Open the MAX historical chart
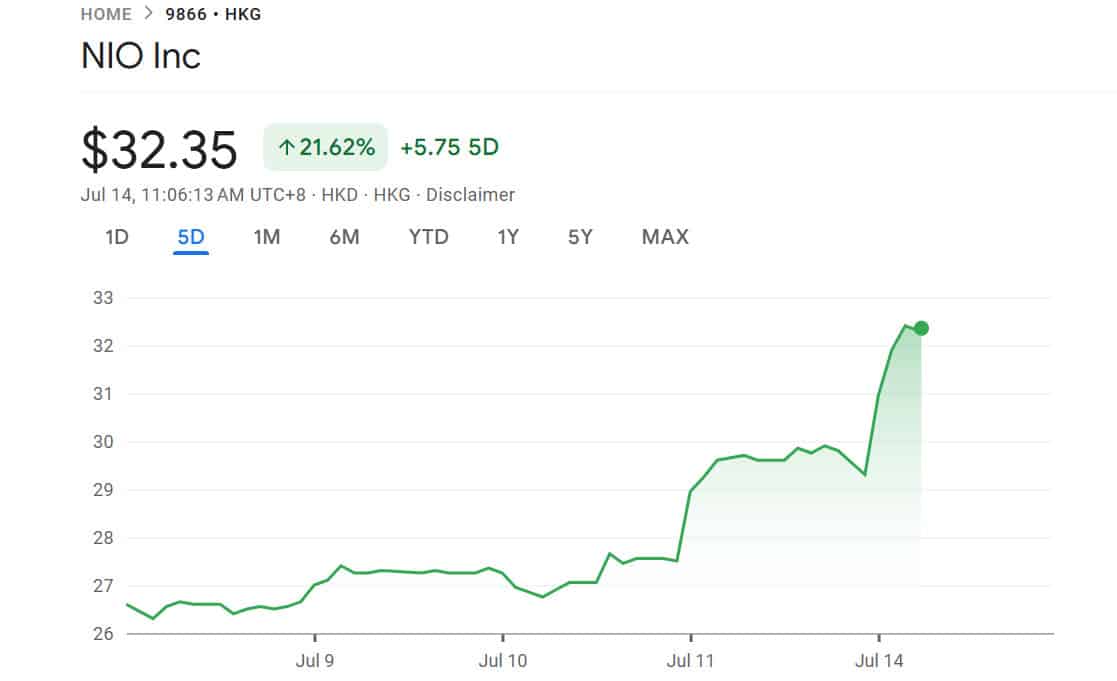The height and width of the screenshot is (681, 1117). (x=664, y=237)
